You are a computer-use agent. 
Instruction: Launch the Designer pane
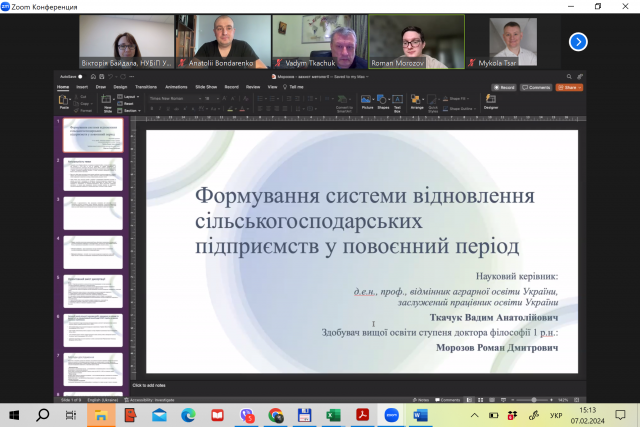[491, 100]
